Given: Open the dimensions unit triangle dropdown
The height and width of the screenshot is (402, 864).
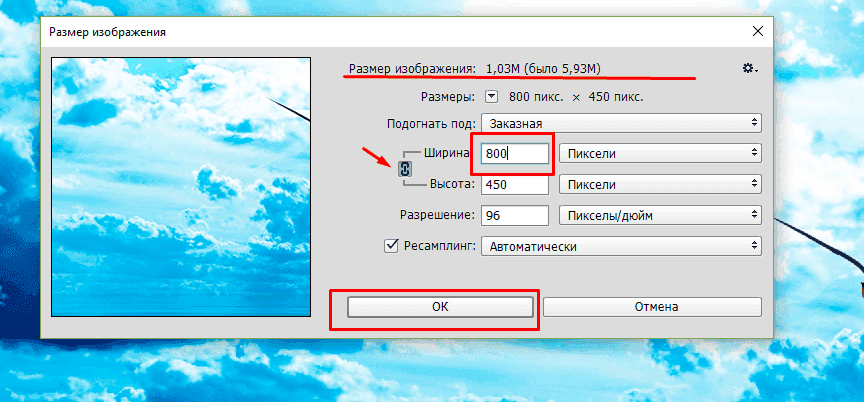Looking at the screenshot, I should click(x=492, y=97).
